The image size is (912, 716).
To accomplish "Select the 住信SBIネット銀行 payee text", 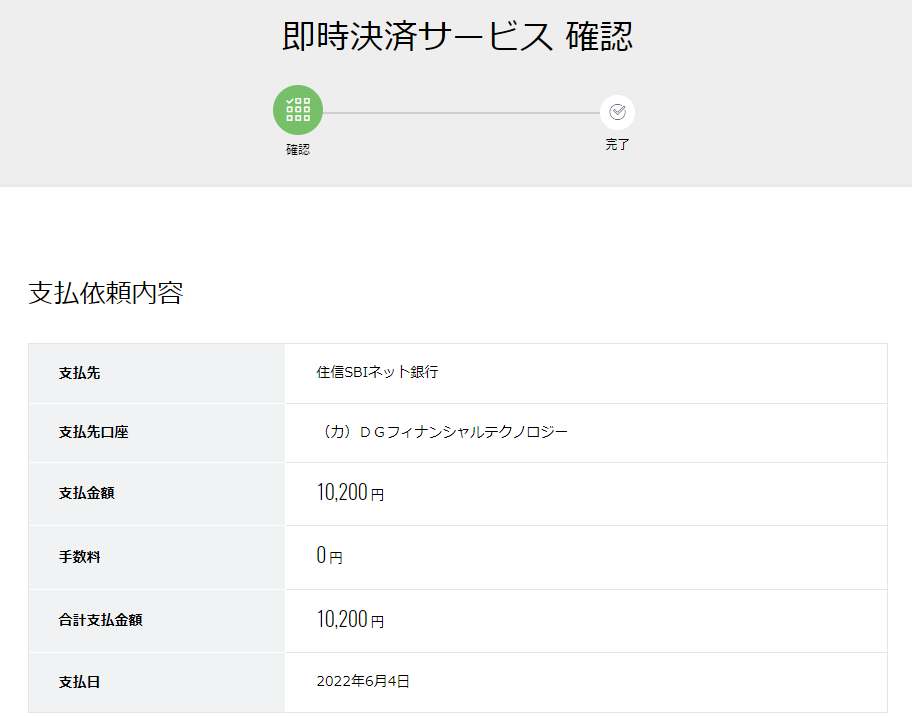I will tap(377, 372).
